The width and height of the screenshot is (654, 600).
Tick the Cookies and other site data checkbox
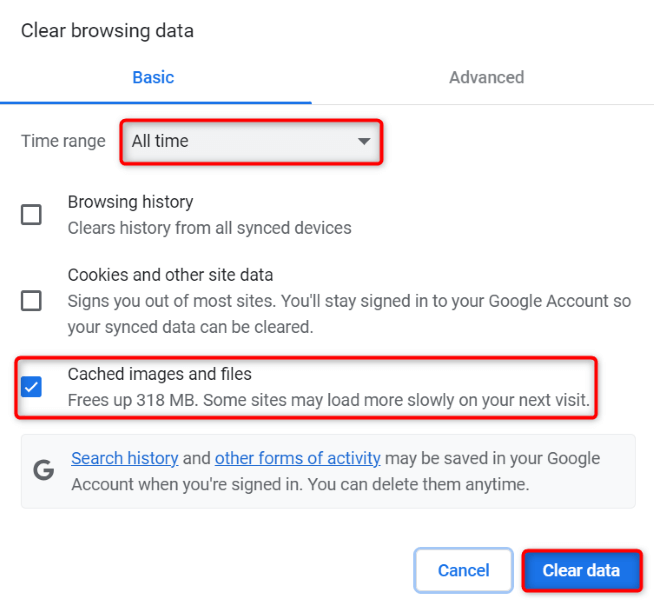pos(32,300)
